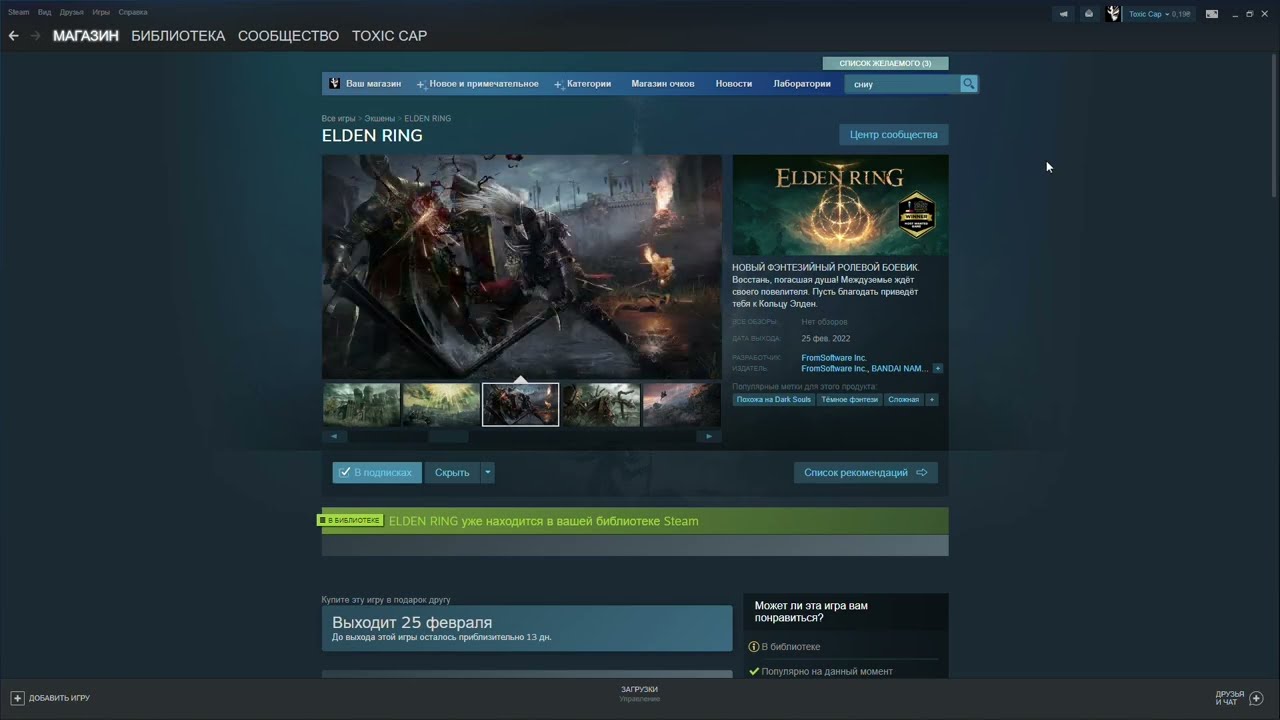Click the Похожа на Dark Souls tag
1280x720 pixels.
[774, 400]
